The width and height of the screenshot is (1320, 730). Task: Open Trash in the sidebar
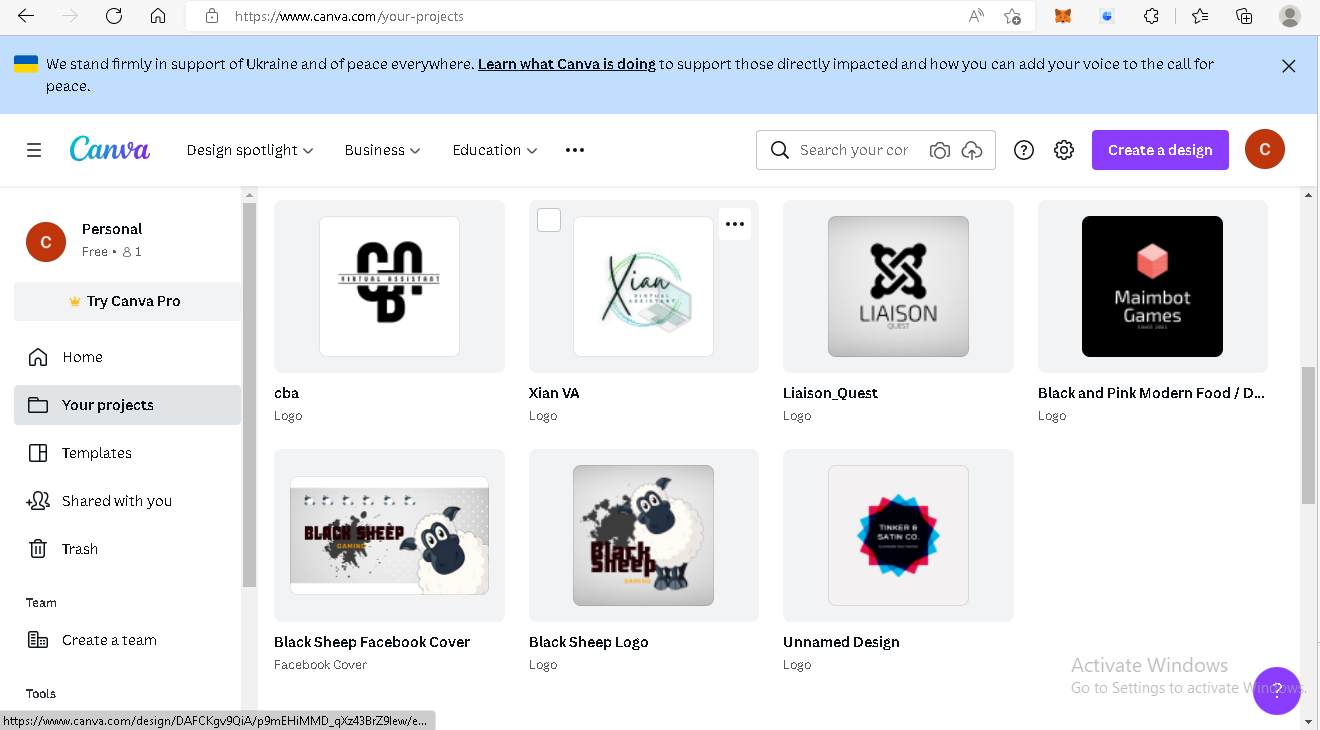128,549
